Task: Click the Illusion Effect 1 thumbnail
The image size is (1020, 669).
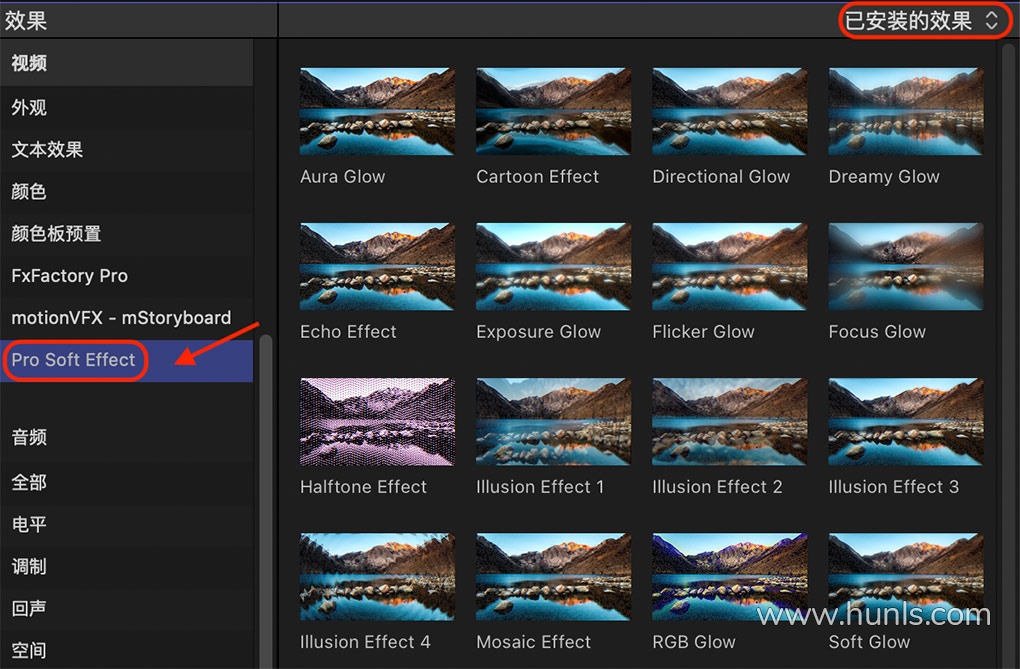Action: [x=554, y=422]
